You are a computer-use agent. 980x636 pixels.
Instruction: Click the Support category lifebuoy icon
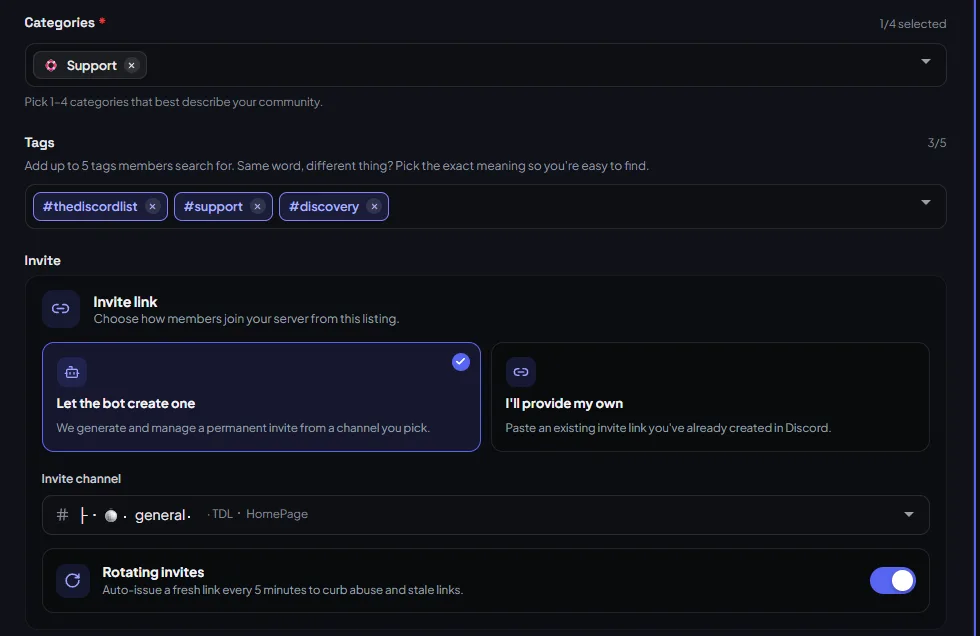tap(51, 66)
